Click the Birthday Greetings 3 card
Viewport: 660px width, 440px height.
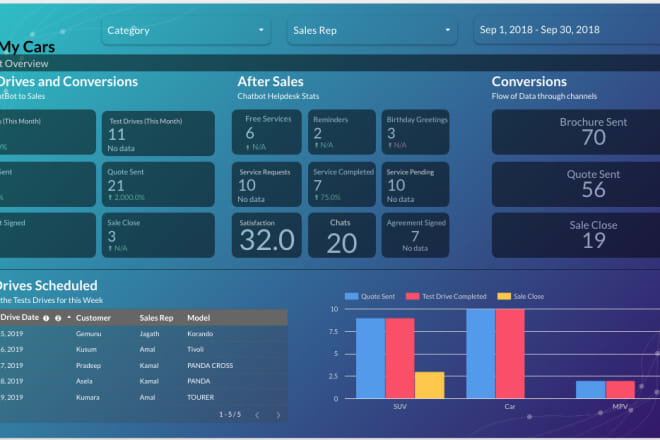415,132
